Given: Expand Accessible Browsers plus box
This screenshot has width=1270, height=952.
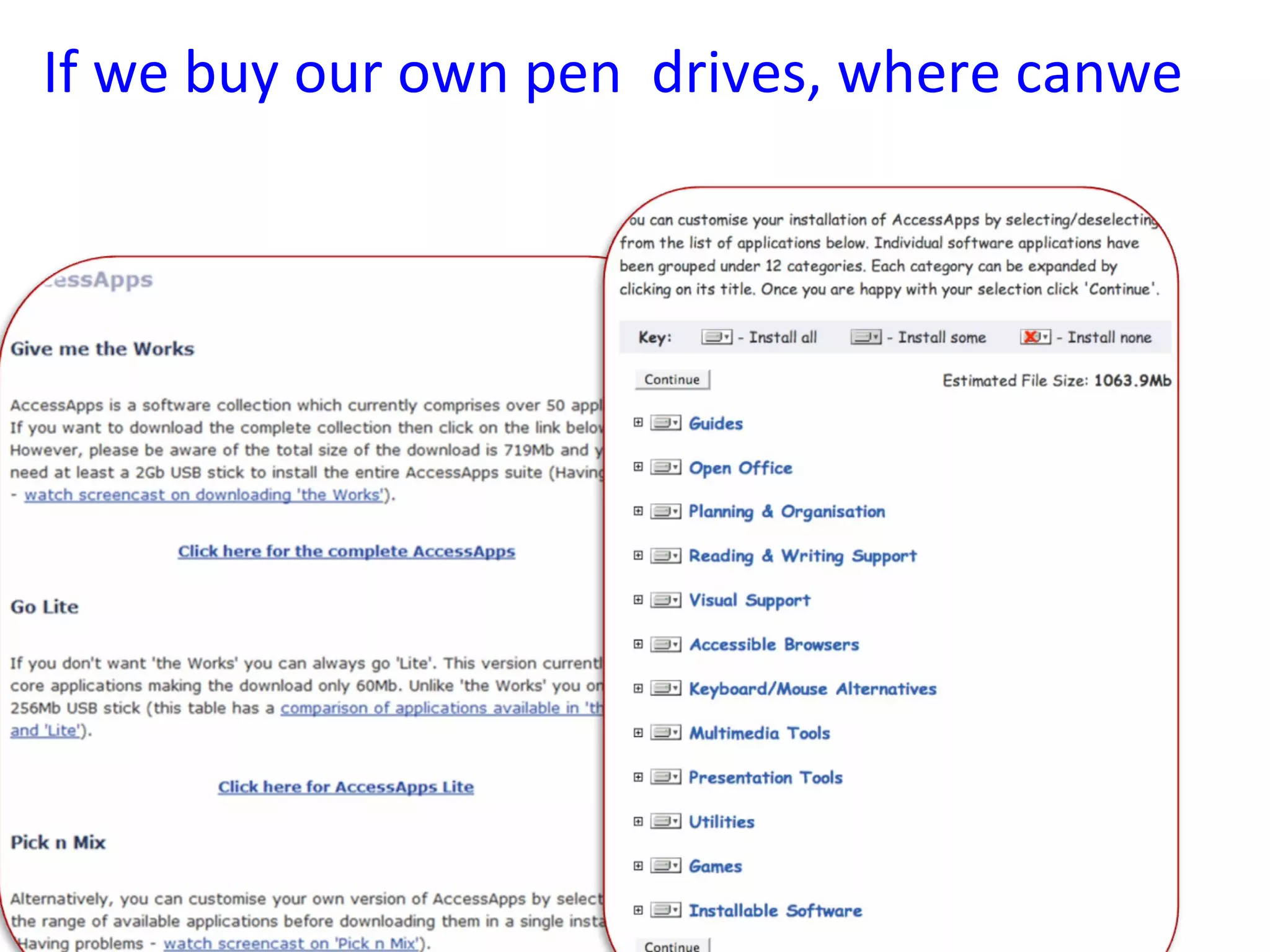Looking at the screenshot, I should point(638,644).
